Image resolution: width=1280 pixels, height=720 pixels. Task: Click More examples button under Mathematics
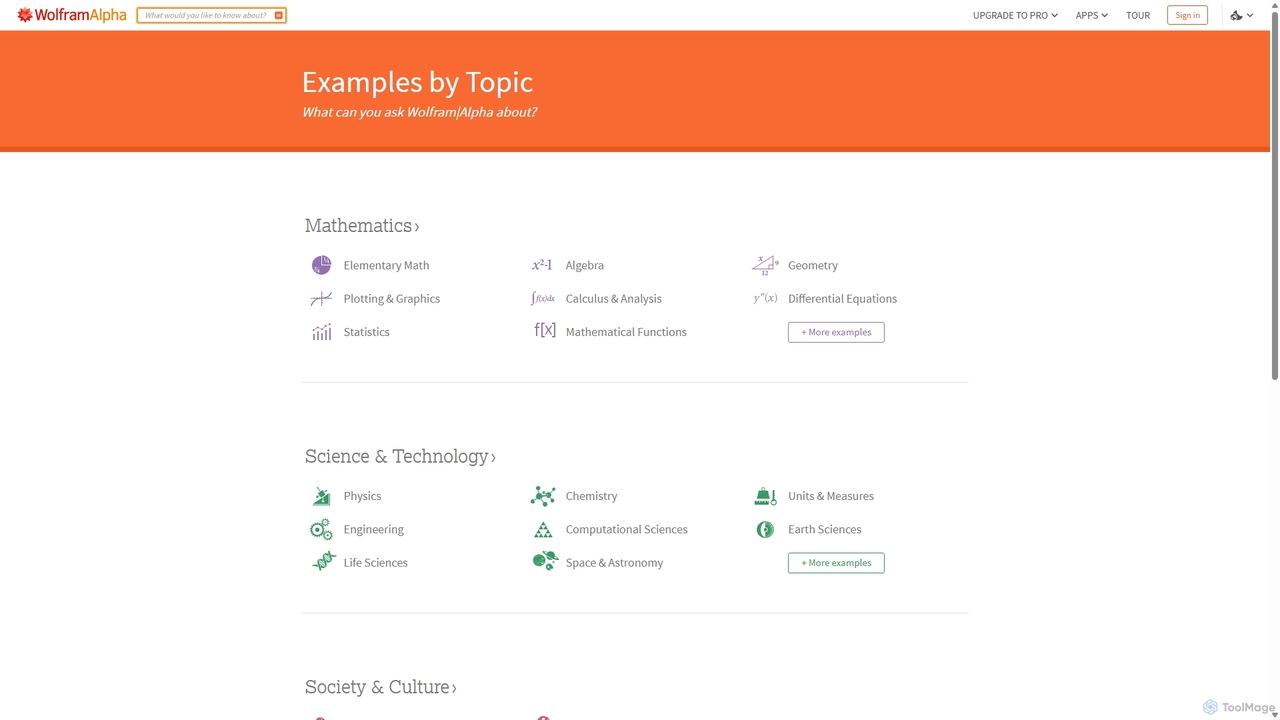[836, 332]
